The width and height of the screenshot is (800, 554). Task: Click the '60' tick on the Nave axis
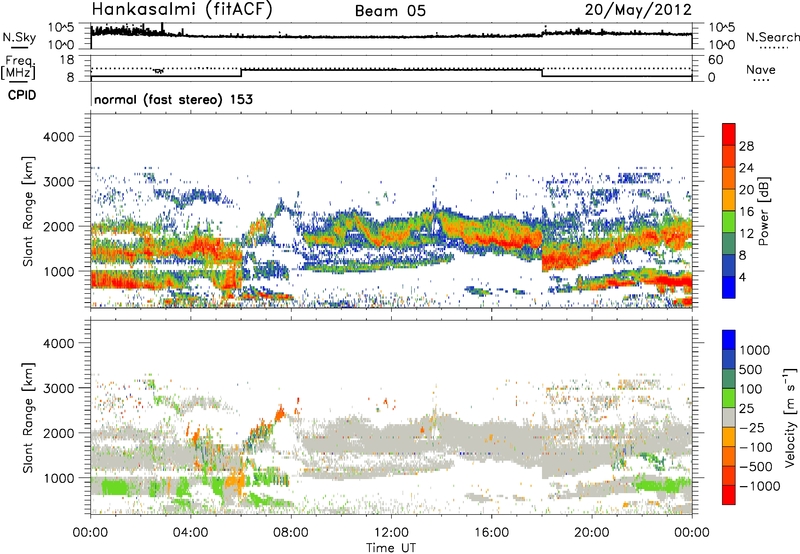click(x=716, y=60)
